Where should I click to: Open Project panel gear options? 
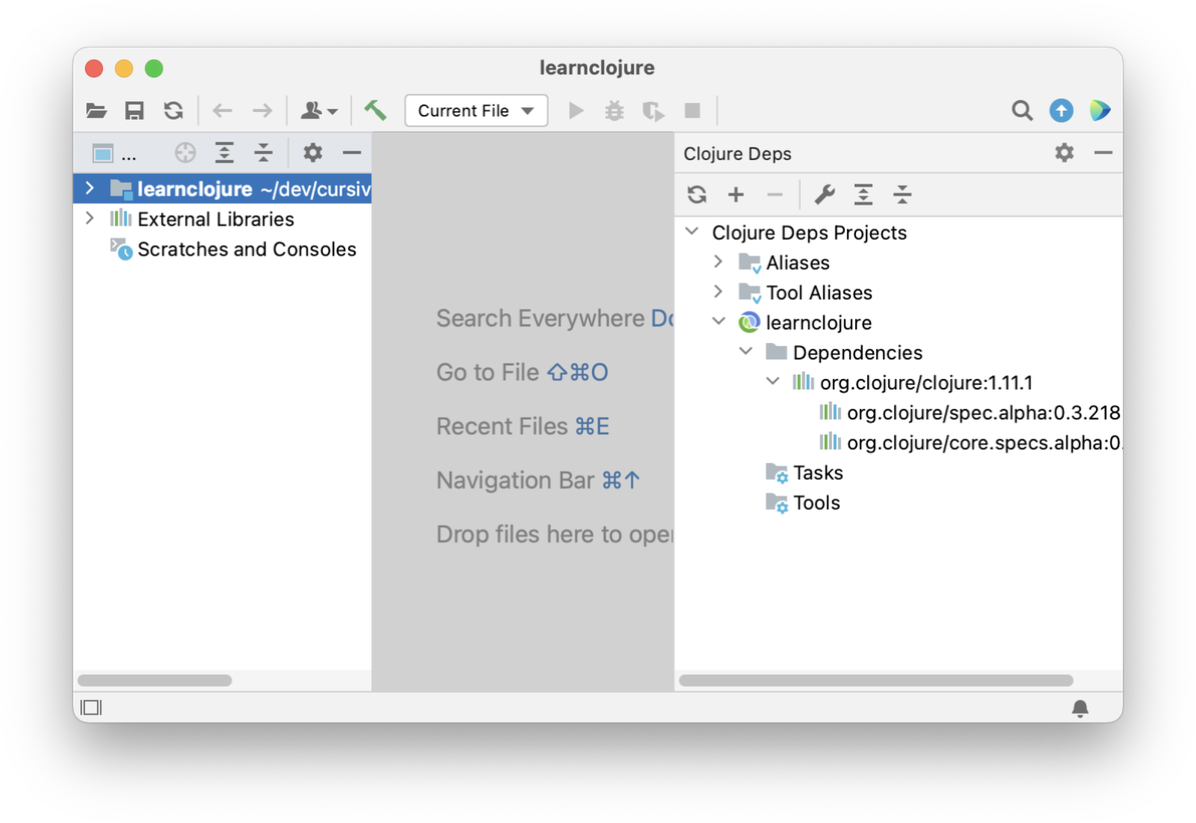click(313, 153)
